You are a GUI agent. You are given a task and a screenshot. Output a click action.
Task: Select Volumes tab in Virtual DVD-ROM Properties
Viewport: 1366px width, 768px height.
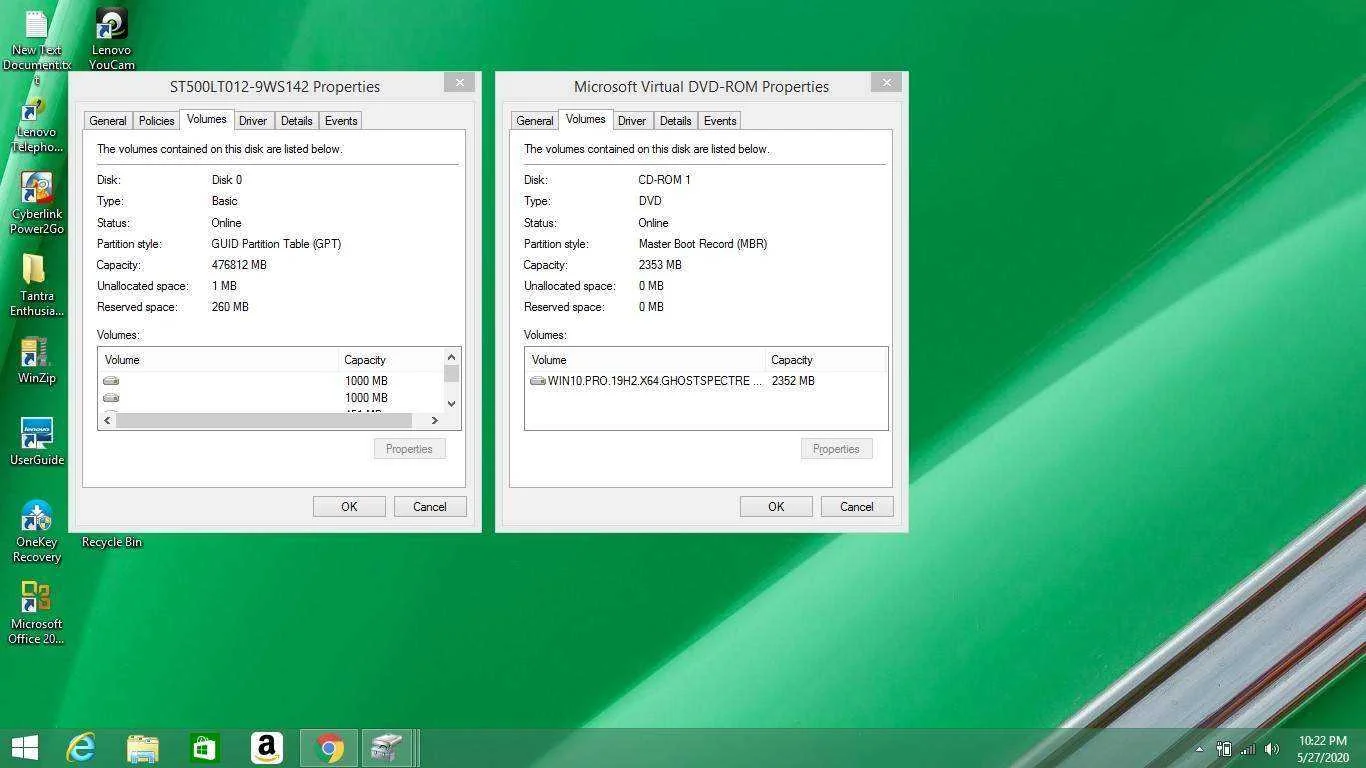tap(586, 119)
